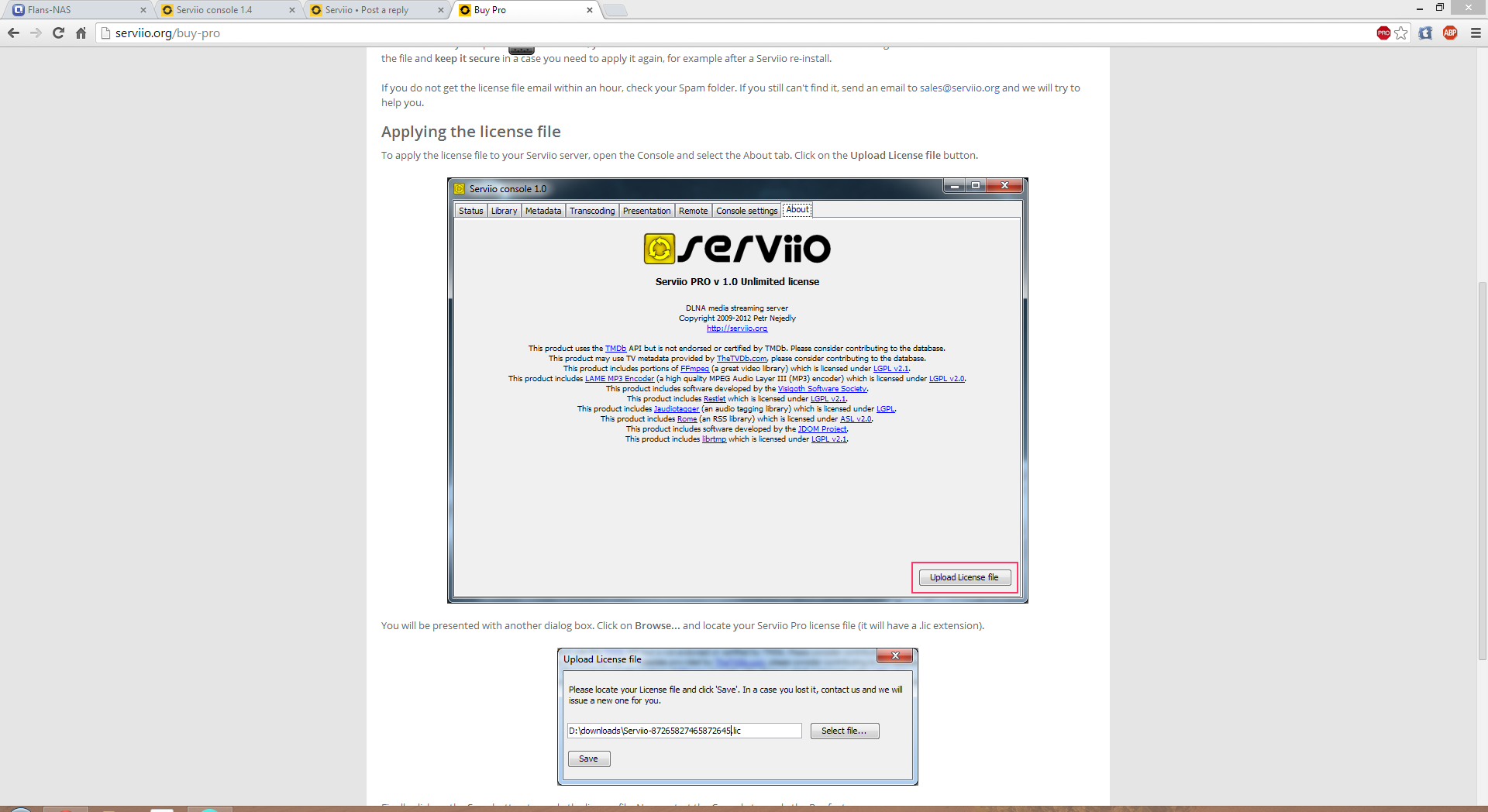Close the Flans-NAS tab
This screenshot has height=812, width=1488.
[143, 10]
